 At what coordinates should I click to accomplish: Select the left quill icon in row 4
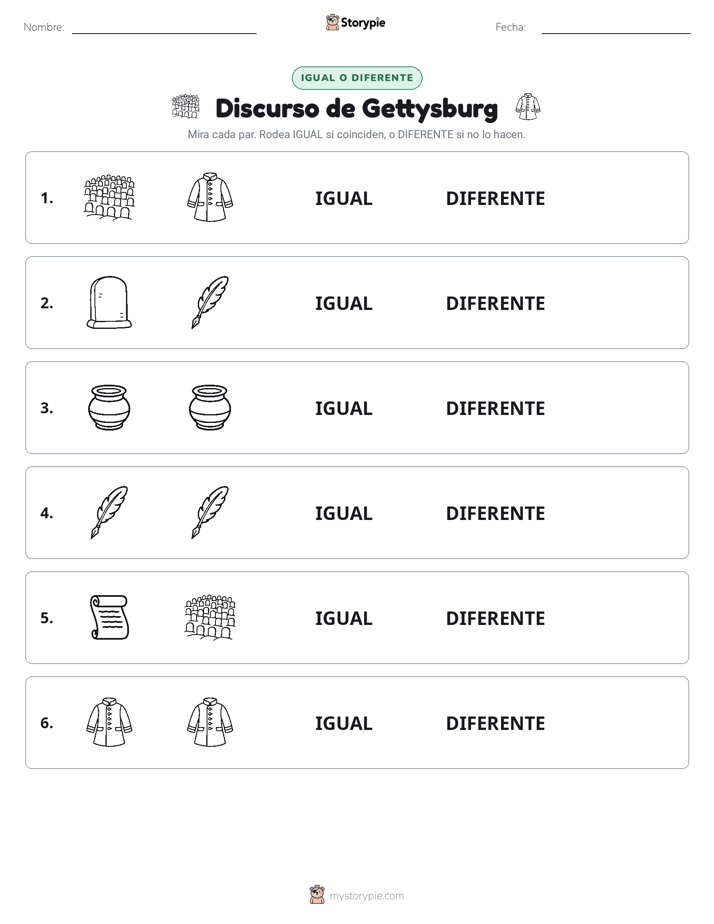tap(109, 512)
